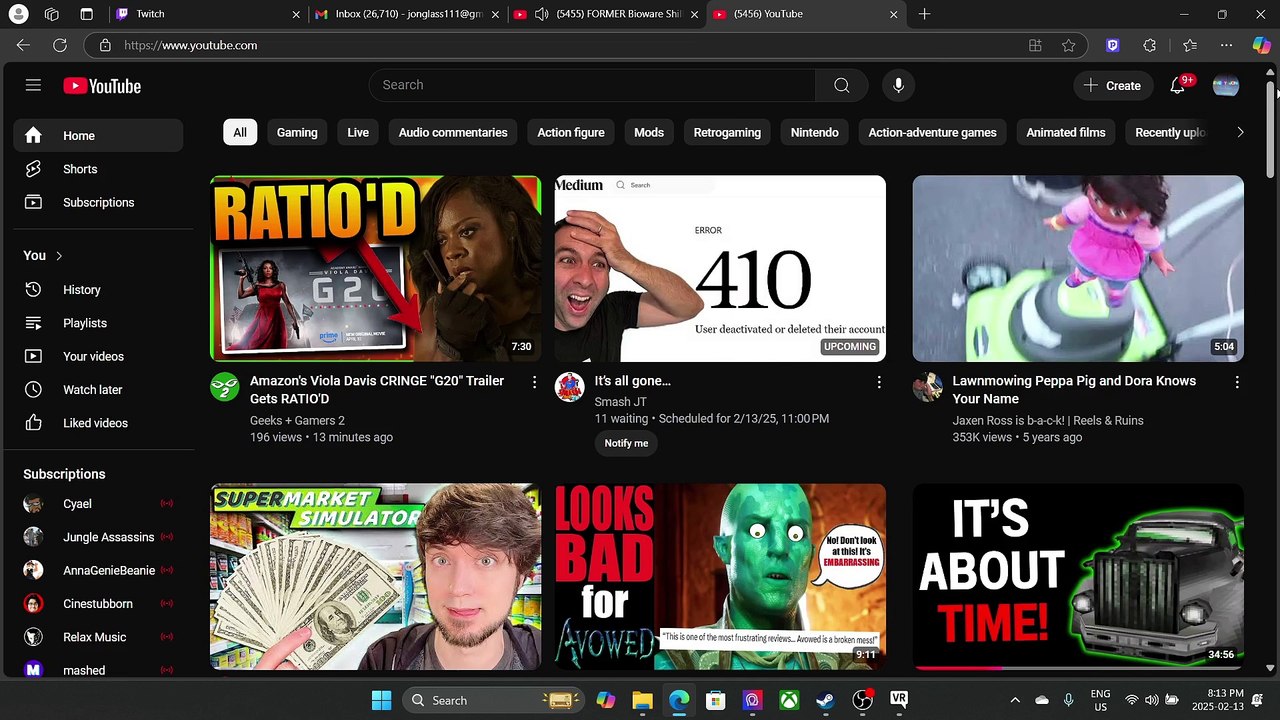Open Relax Music subscription channel
This screenshot has width=1280, height=720.
[x=98, y=637]
